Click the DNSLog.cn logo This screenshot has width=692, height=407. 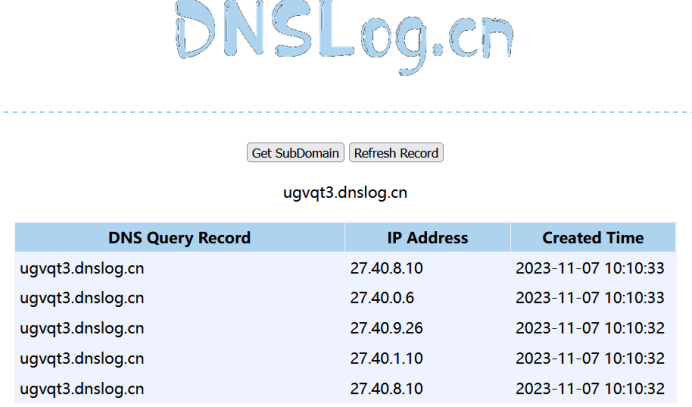pyautogui.click(x=345, y=37)
